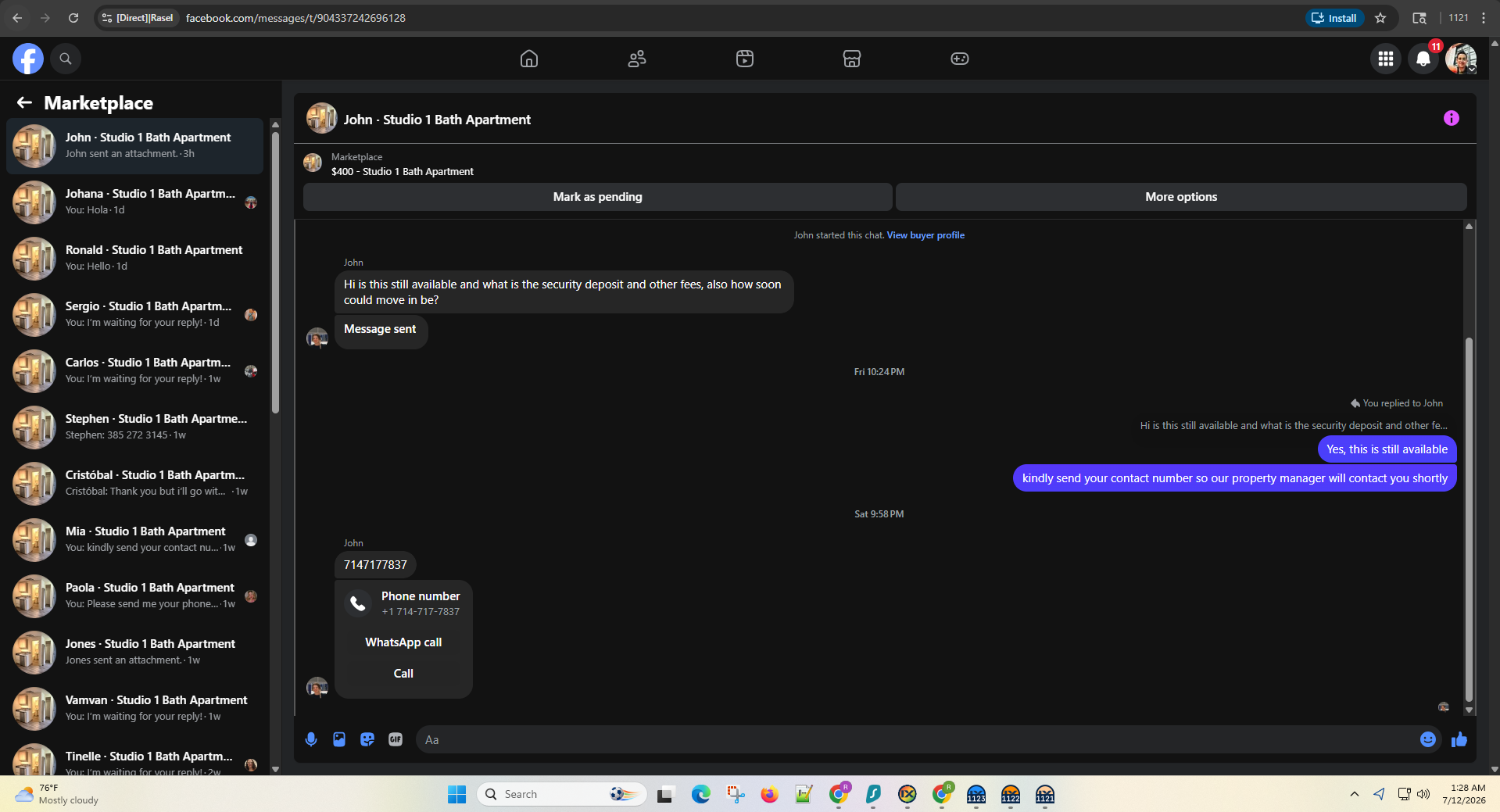Open the Marketplace storefront icon
Image resolution: width=1500 pixels, height=812 pixels.
point(852,59)
